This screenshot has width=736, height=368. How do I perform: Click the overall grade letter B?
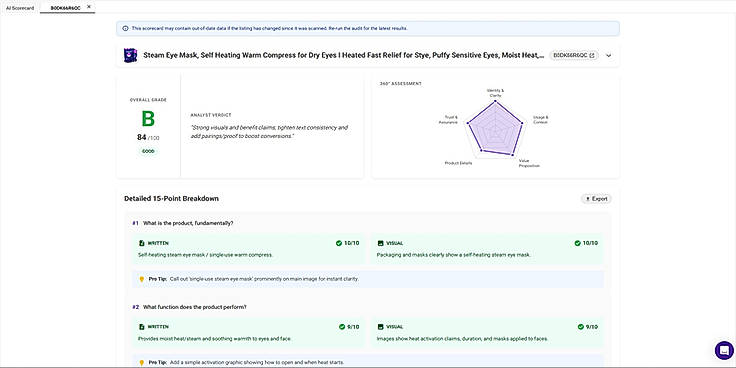point(148,119)
